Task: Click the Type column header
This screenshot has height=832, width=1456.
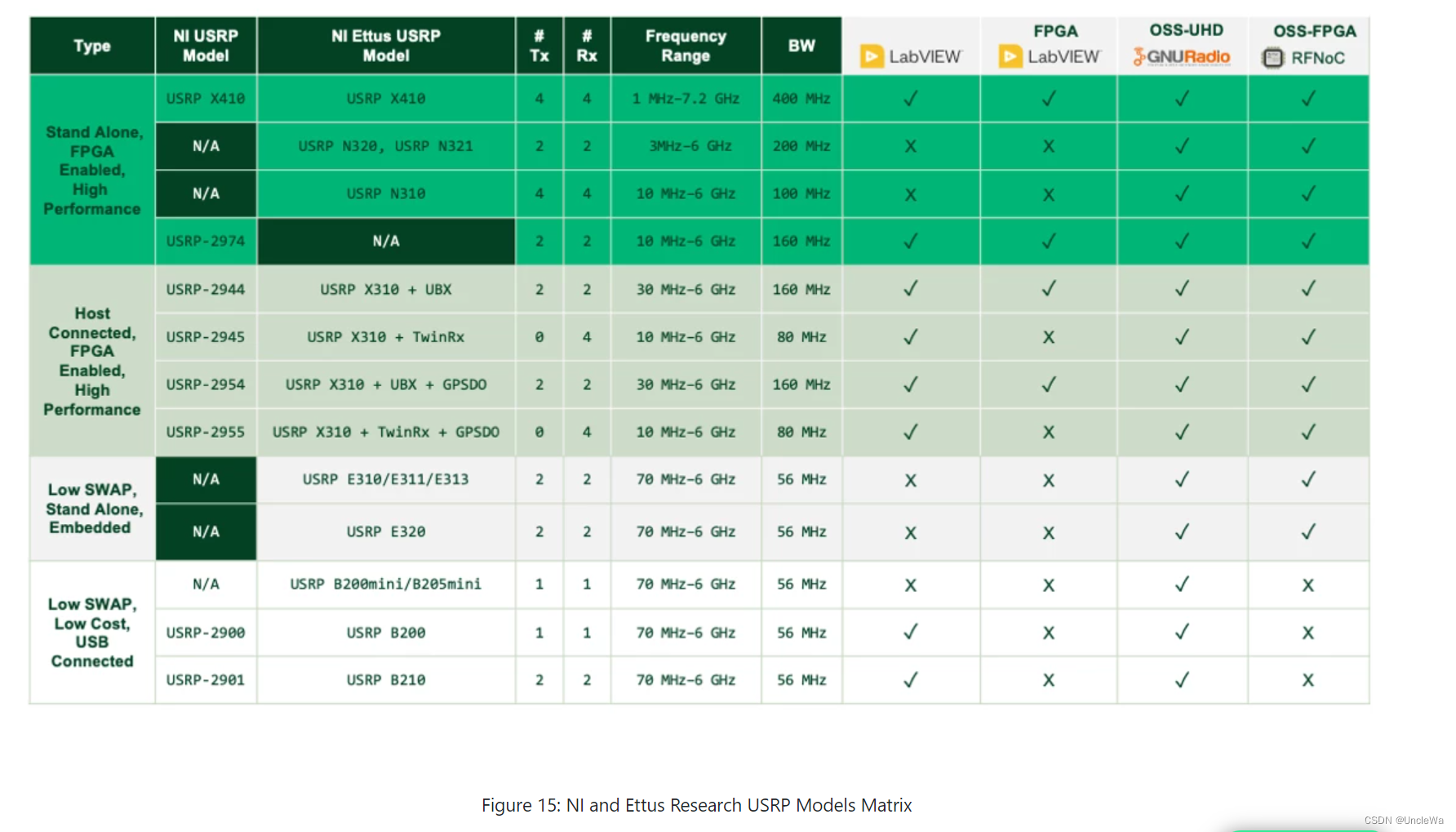Action: pos(91,45)
